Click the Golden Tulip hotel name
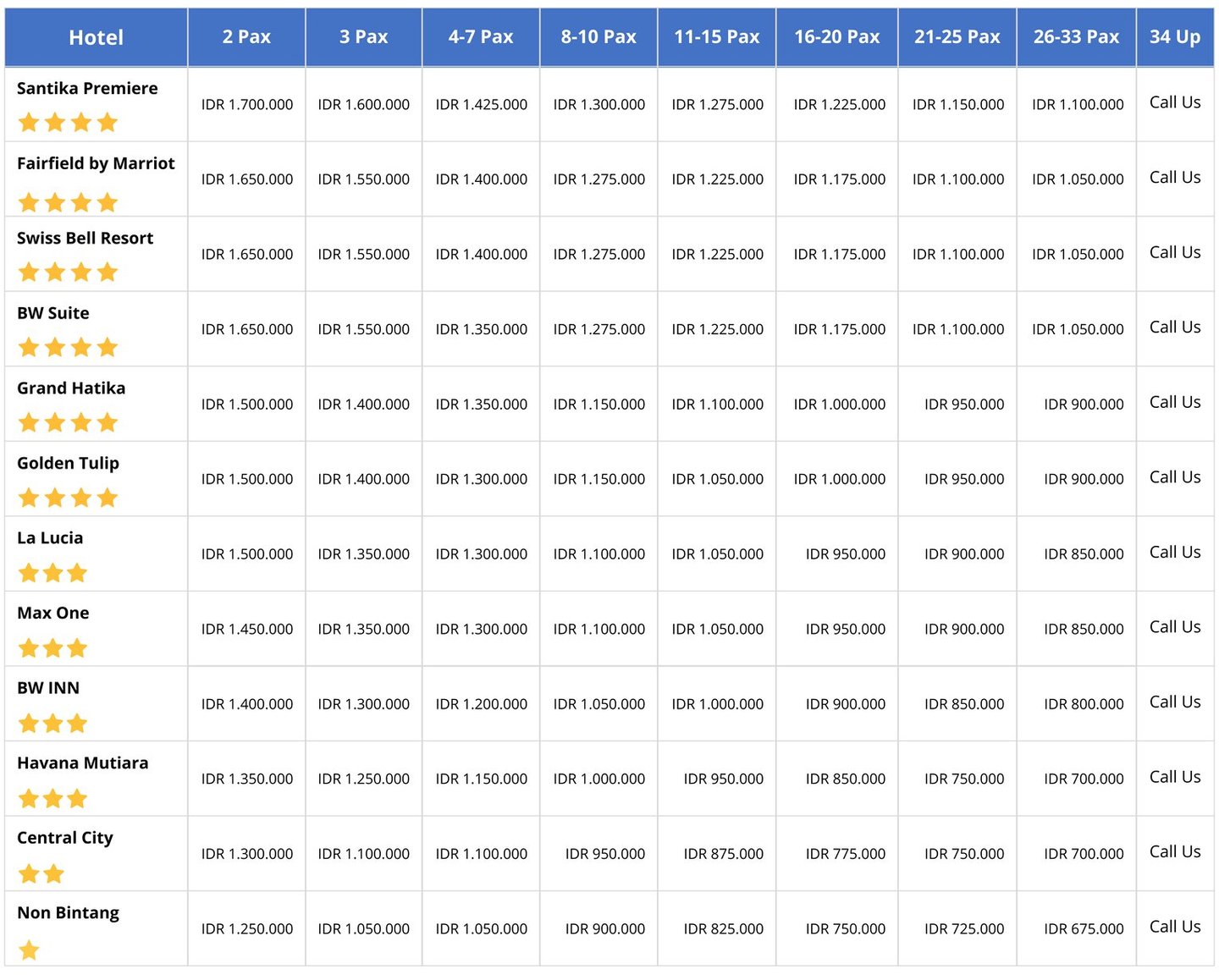 pos(68,463)
